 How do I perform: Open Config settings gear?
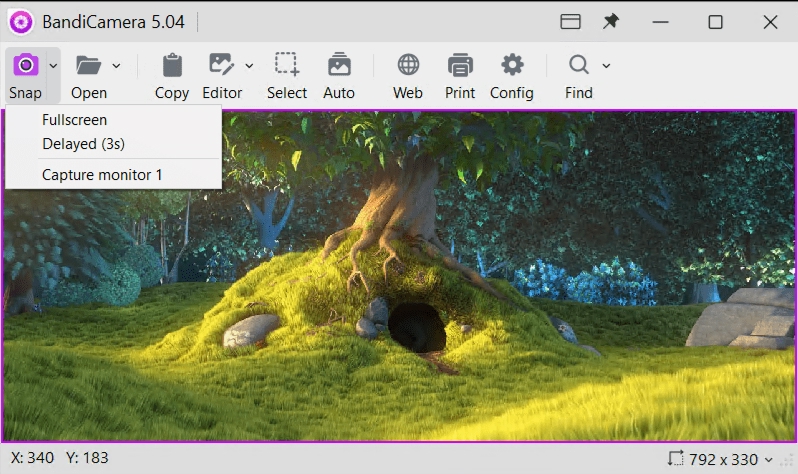pyautogui.click(x=512, y=66)
